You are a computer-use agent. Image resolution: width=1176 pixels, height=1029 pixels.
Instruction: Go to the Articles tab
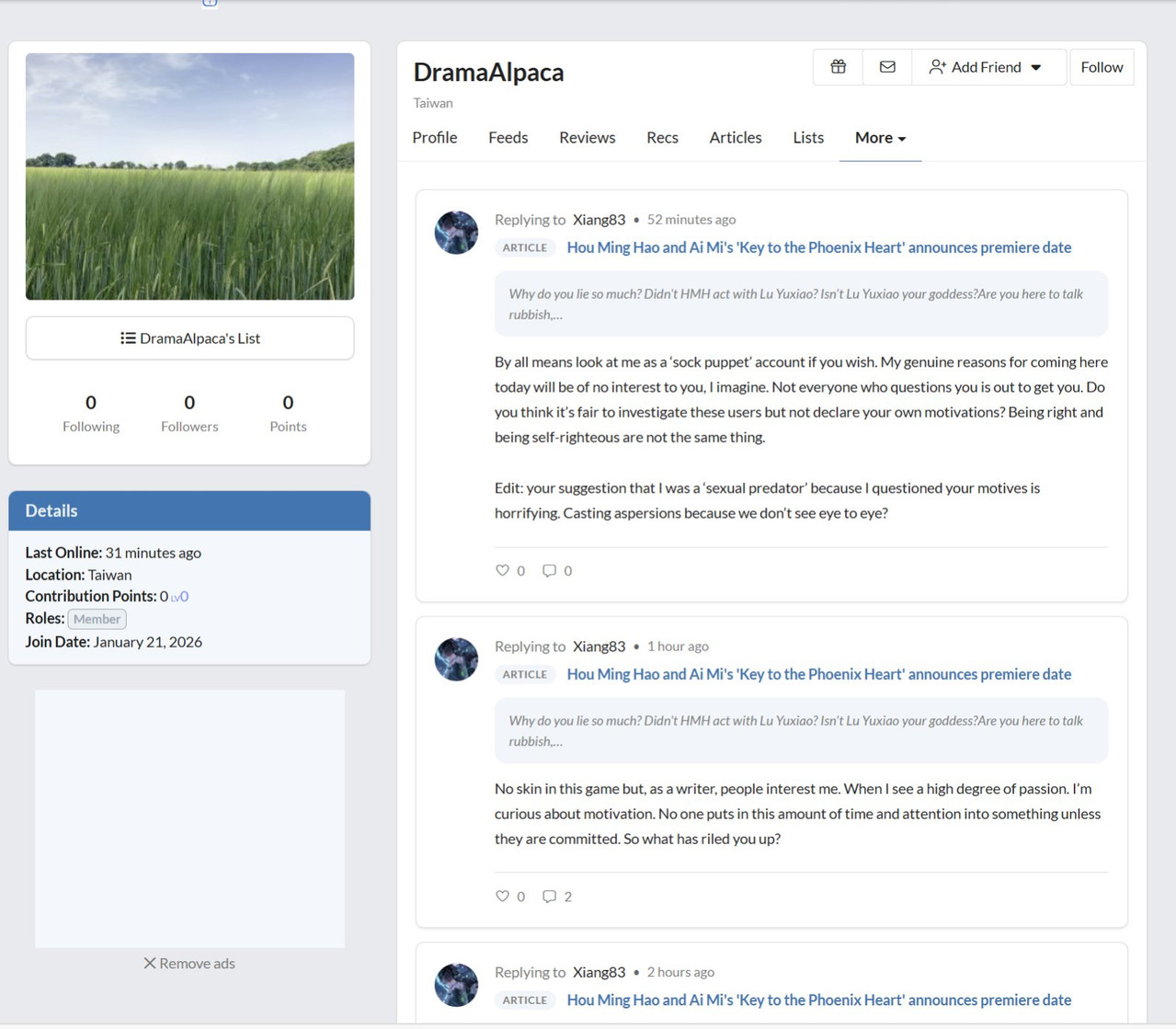(x=736, y=137)
